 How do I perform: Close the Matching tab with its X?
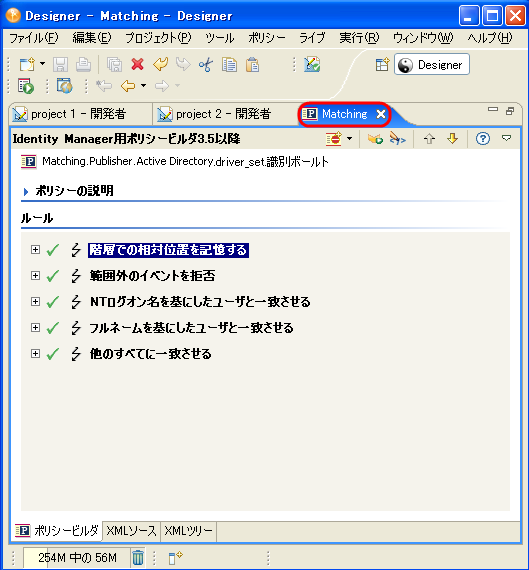coord(381,114)
